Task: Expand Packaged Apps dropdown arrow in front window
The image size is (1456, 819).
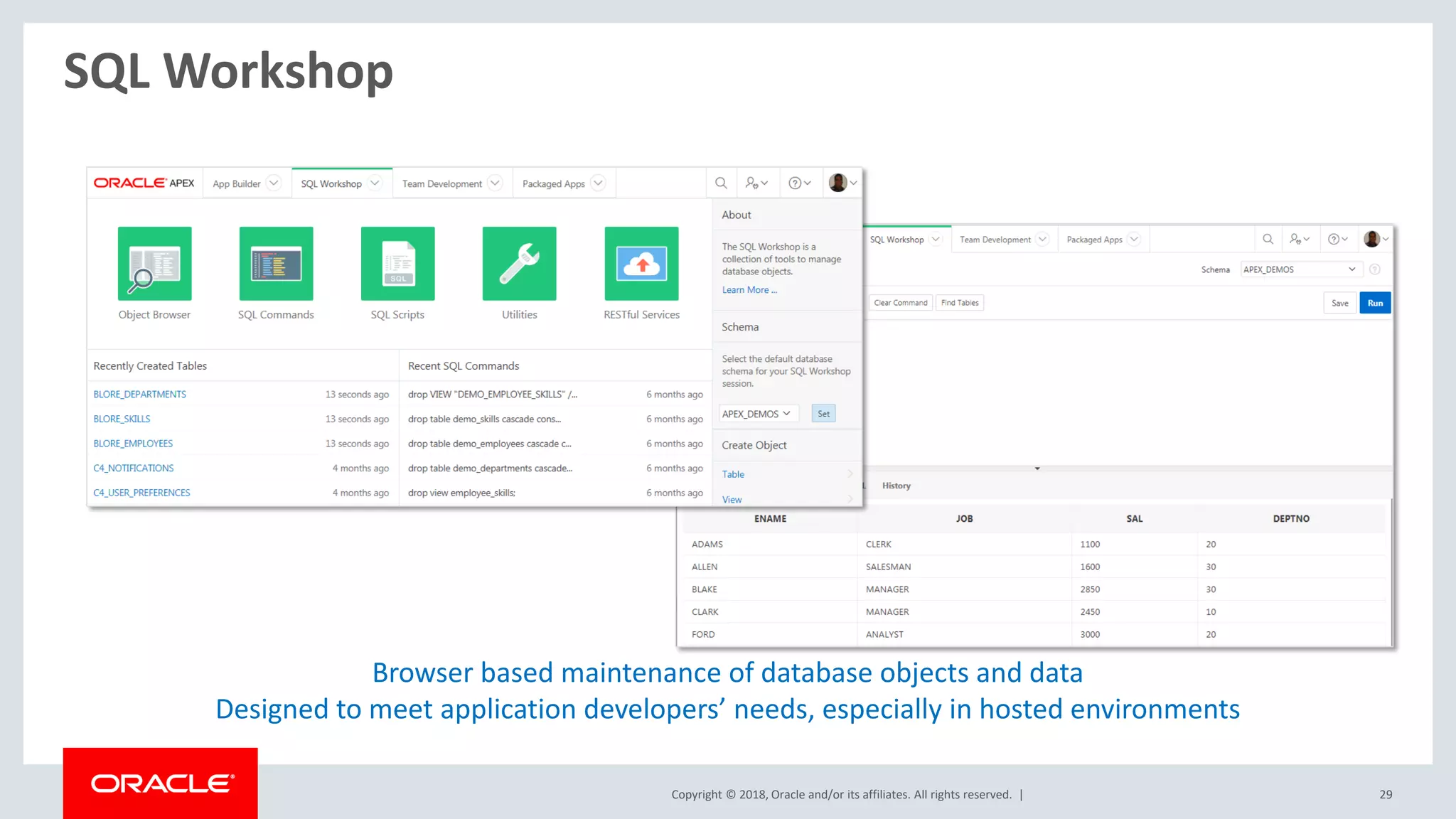Action: [598, 183]
